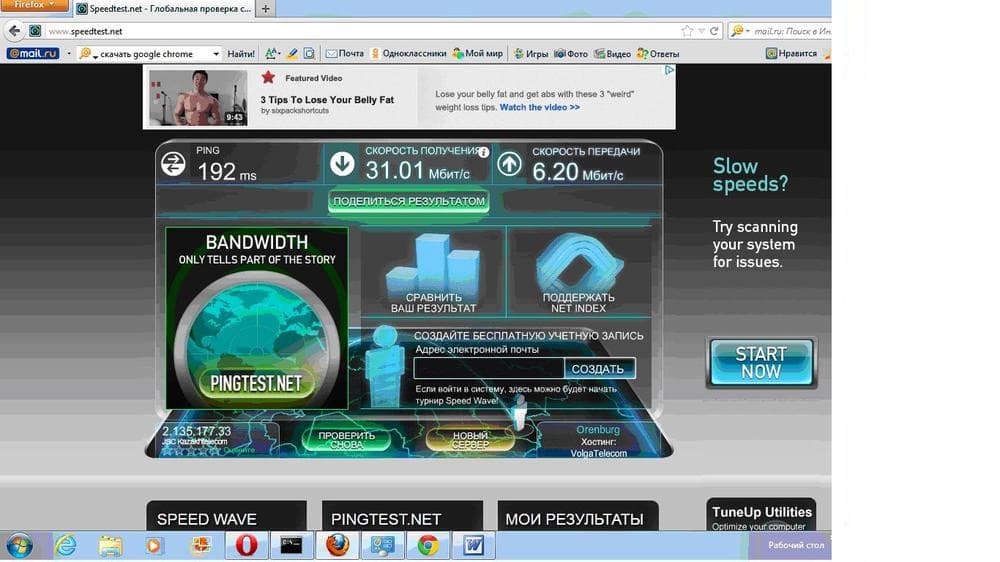Open Windows Explorer folder taskbar icon
The height and width of the screenshot is (562, 1000).
click(110, 545)
